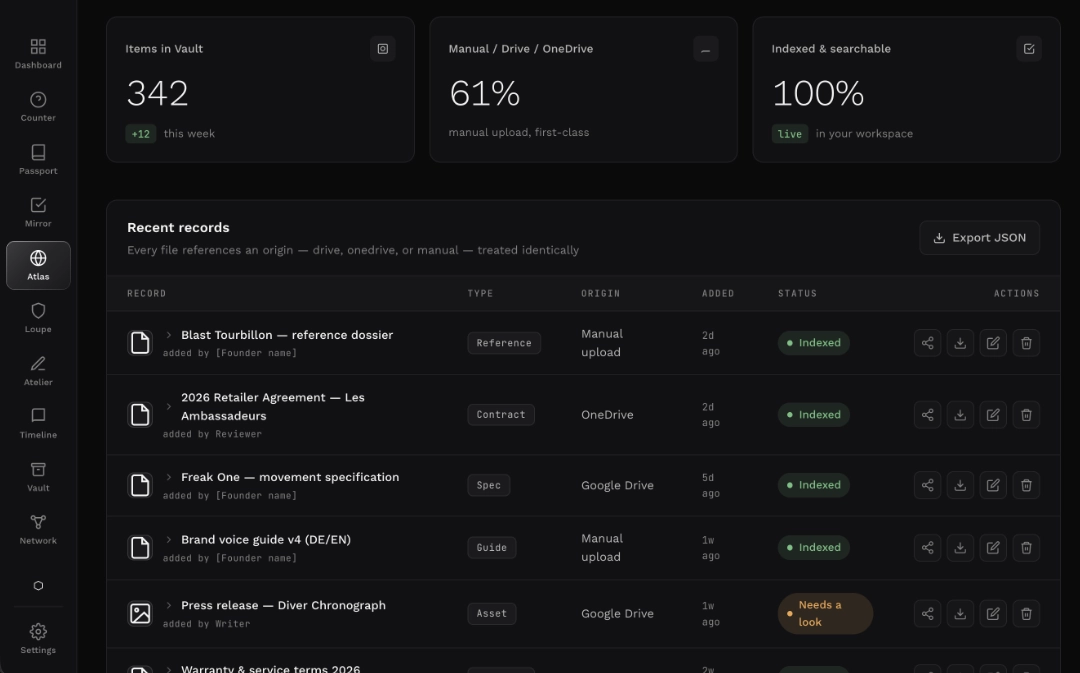This screenshot has width=1080, height=673.
Task: Open the Atlas section
Action: point(38,265)
